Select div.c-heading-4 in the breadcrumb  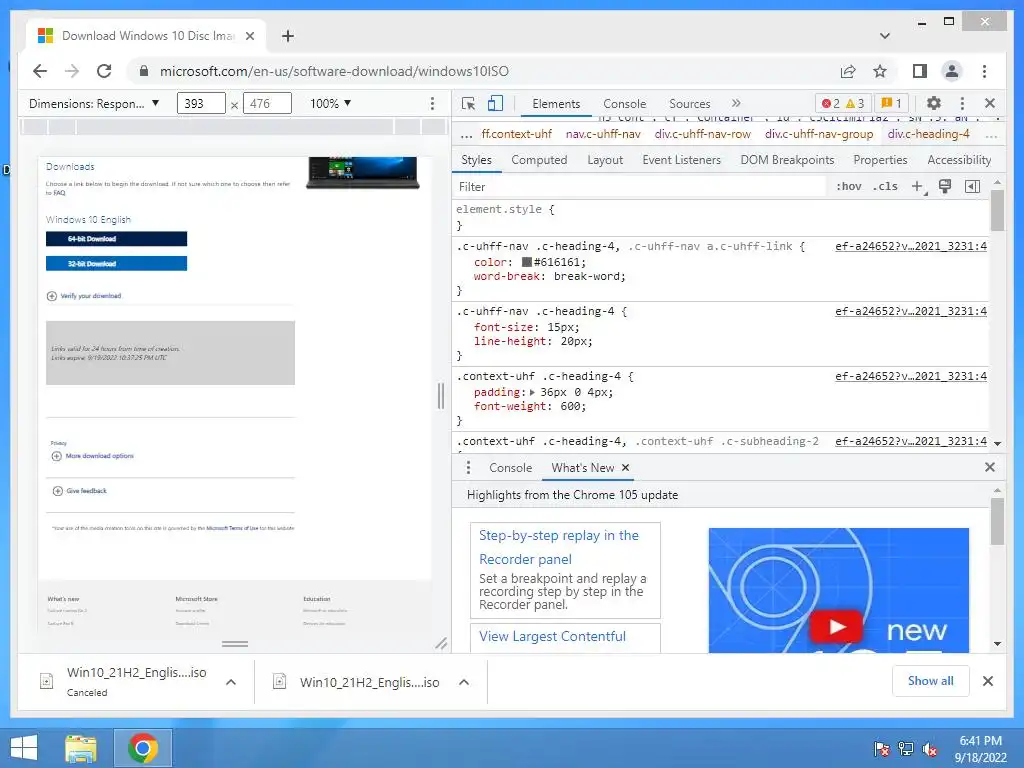point(928,134)
